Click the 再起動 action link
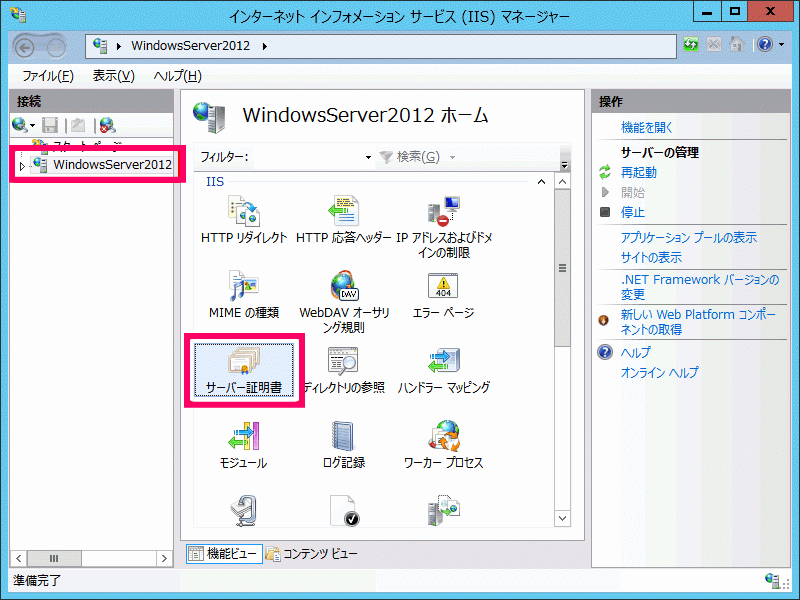The height and width of the screenshot is (600, 800). [x=638, y=172]
